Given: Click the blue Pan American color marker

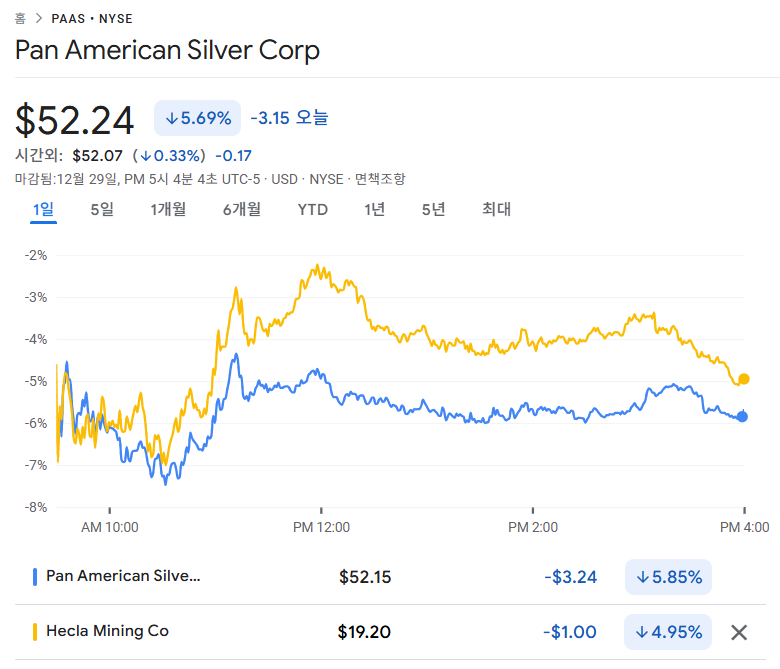Looking at the screenshot, I should (35, 576).
